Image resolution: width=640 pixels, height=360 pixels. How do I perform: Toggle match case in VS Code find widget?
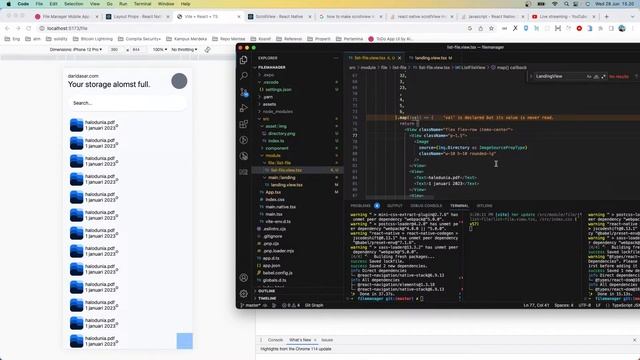(x=589, y=76)
